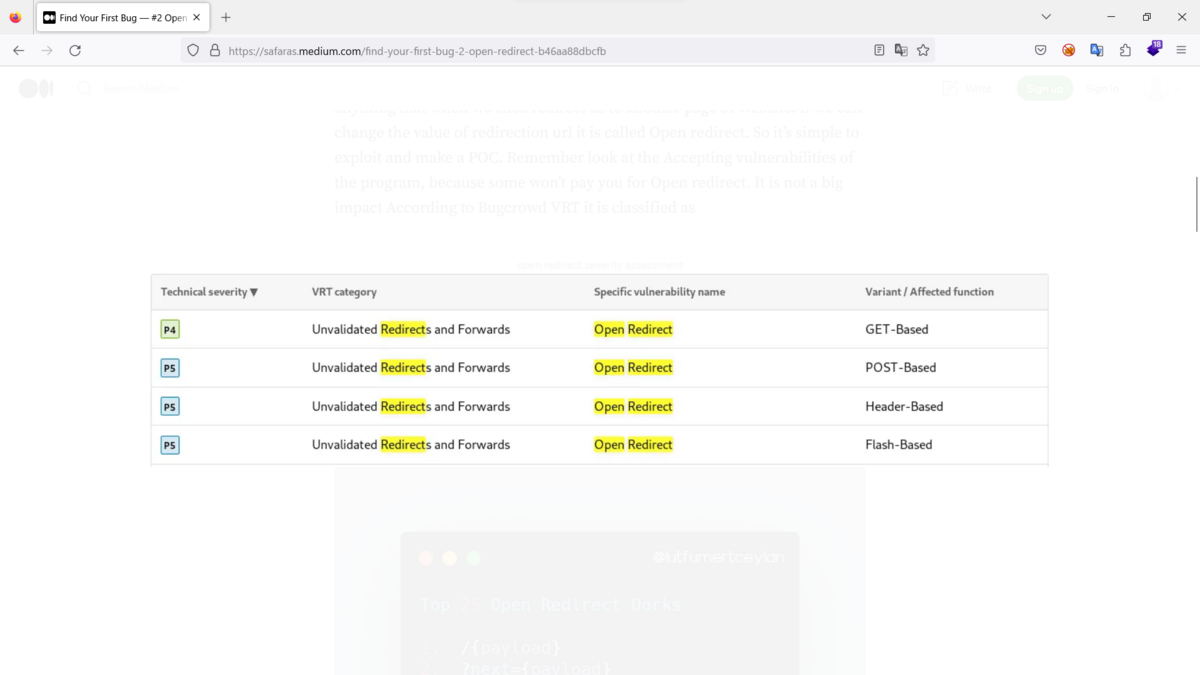Select Open Redirect in the POST-Based row

633,368
